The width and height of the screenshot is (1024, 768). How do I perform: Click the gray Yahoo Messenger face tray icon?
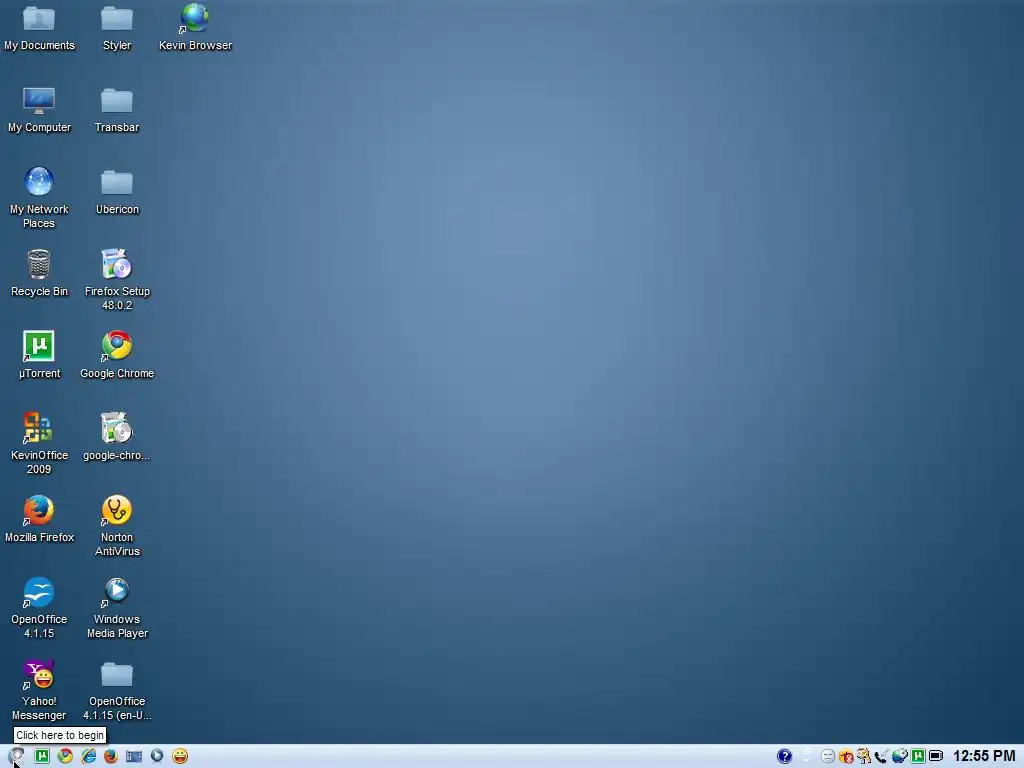[828, 756]
